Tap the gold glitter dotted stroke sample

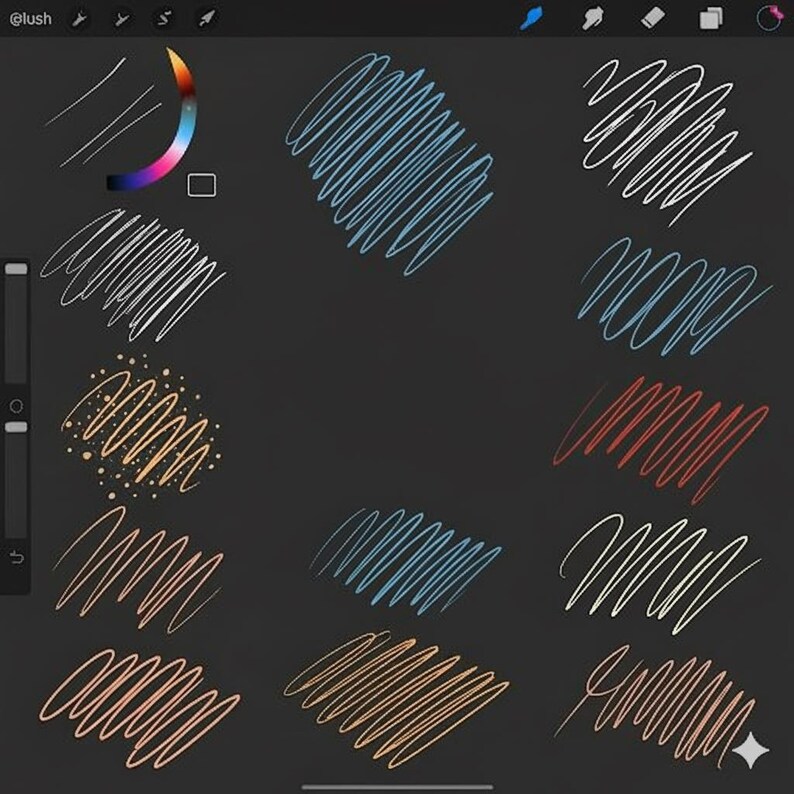click(141, 427)
